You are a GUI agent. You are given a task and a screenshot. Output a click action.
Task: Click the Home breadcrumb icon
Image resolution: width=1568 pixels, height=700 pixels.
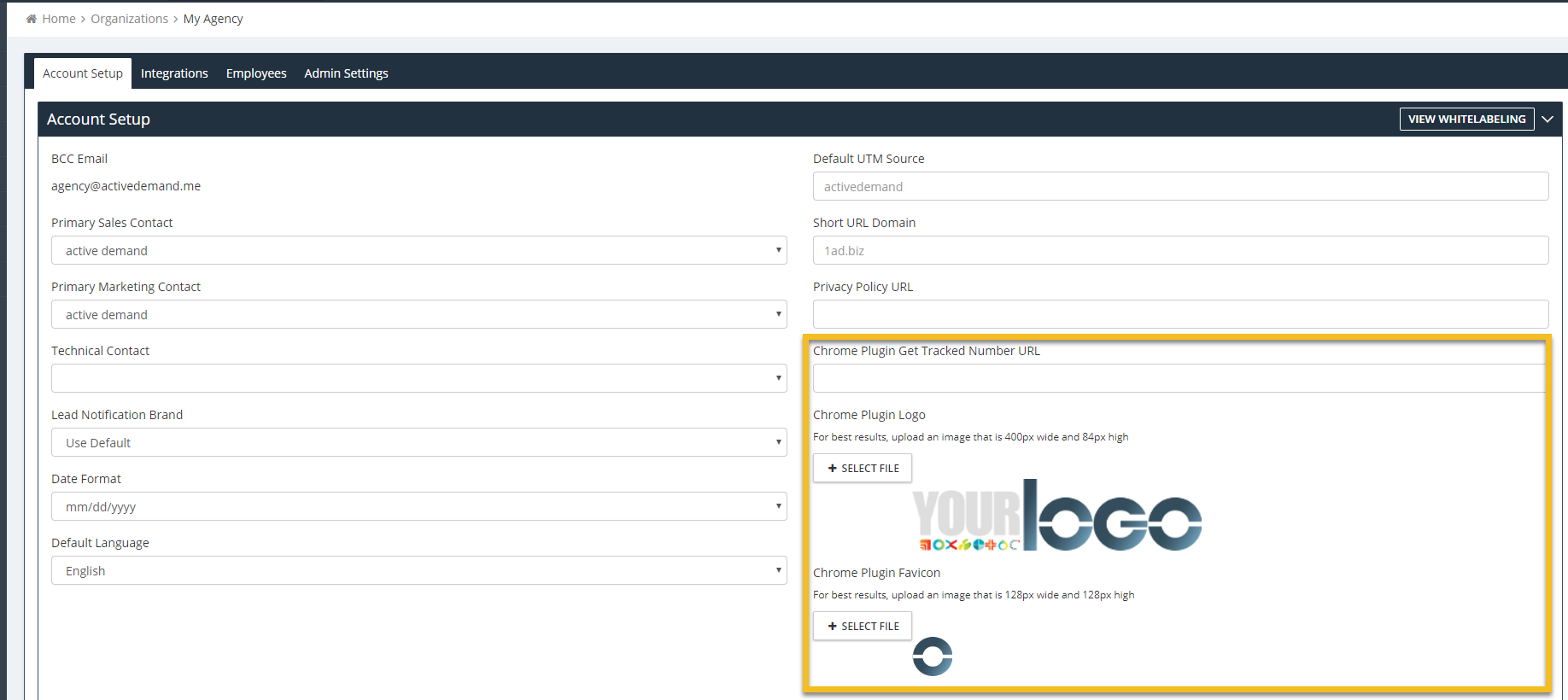pyautogui.click(x=32, y=19)
